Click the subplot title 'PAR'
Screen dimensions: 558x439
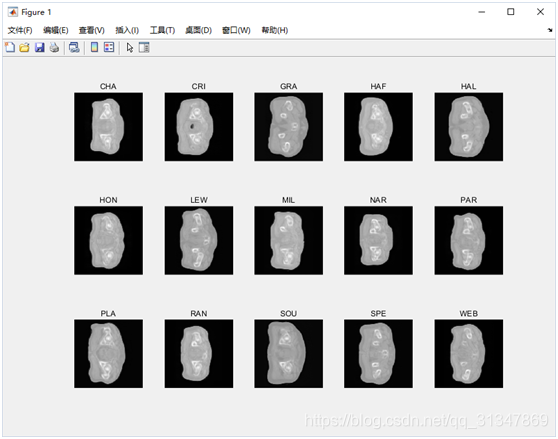(469, 200)
